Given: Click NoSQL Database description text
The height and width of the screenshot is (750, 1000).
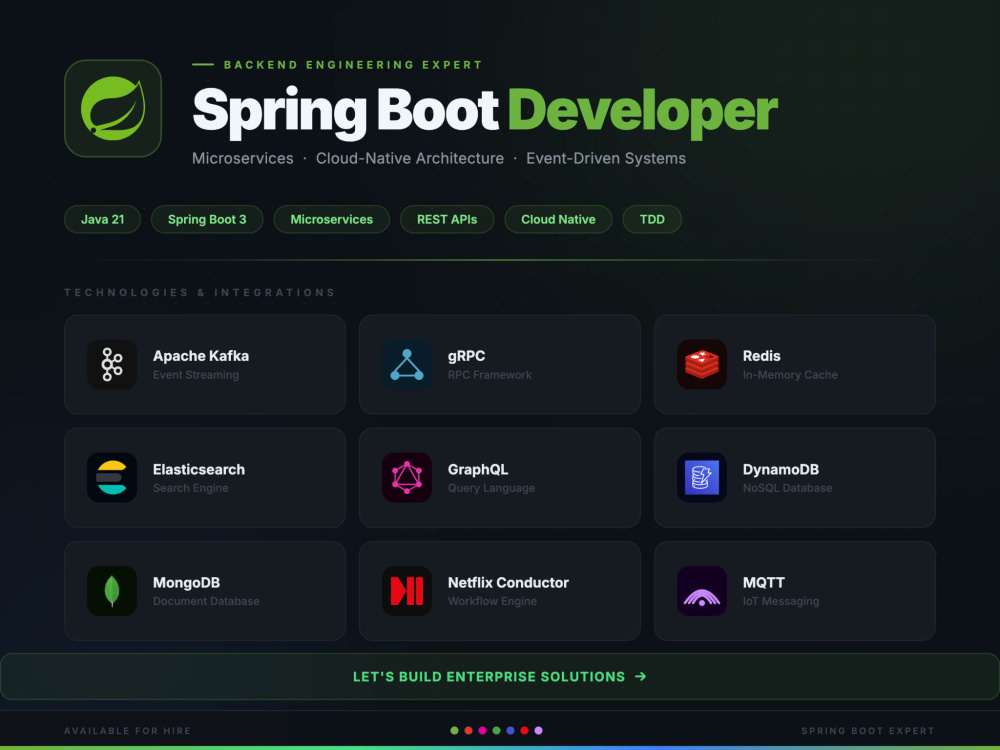Looking at the screenshot, I should click(788, 489).
